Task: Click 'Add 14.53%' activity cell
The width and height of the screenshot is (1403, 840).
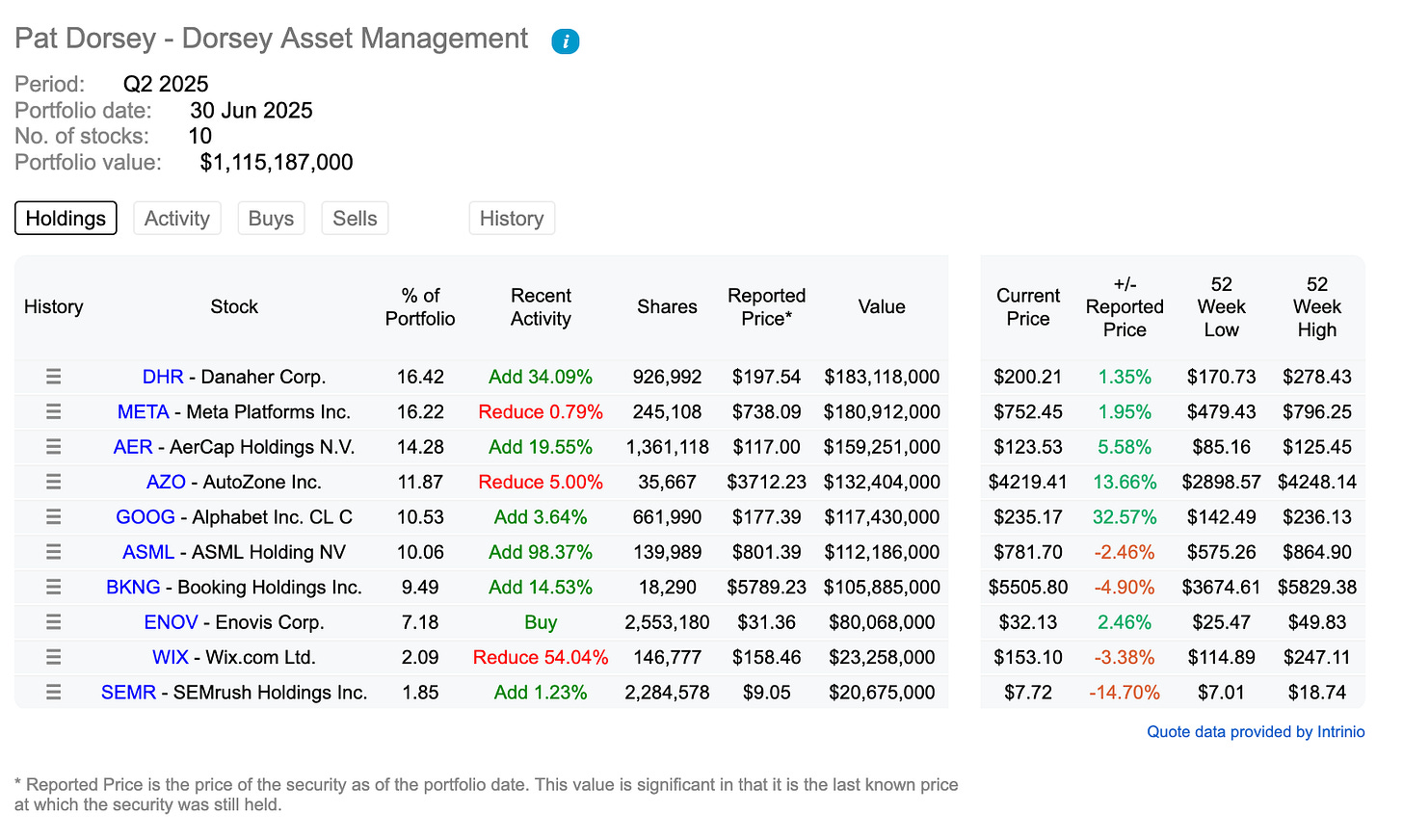Action: click(x=541, y=587)
